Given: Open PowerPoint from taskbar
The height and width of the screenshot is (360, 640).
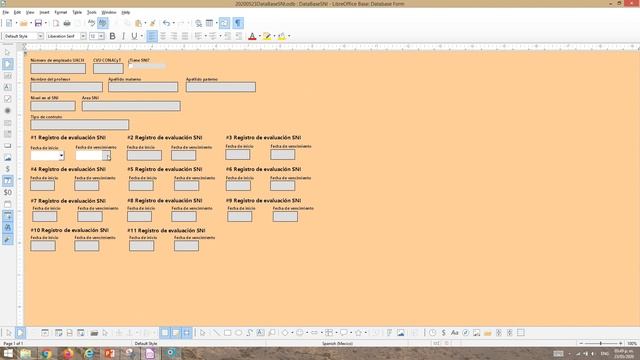Looking at the screenshot, I should tap(109, 353).
